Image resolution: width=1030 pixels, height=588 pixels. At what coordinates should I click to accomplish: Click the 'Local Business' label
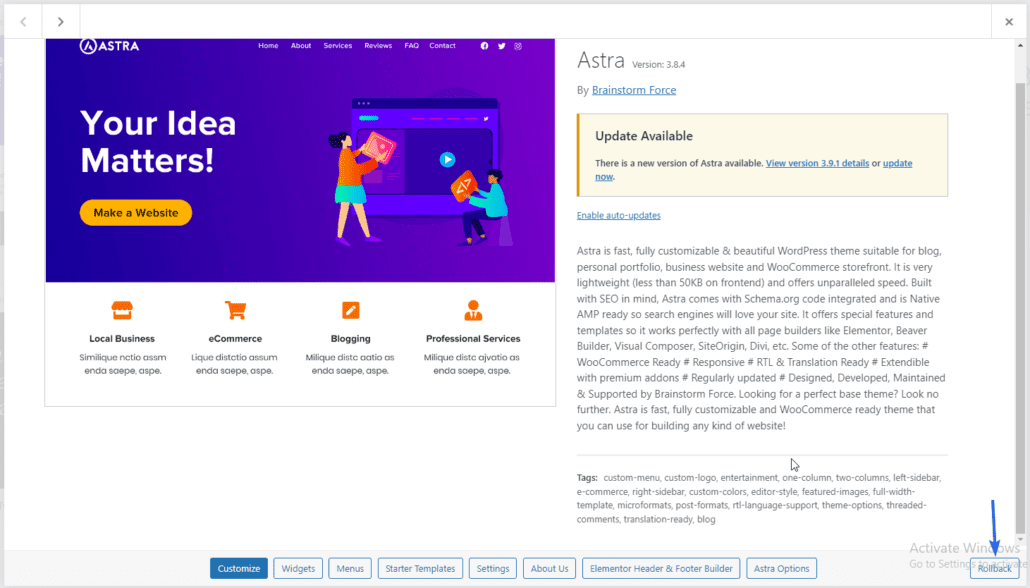coord(122,339)
